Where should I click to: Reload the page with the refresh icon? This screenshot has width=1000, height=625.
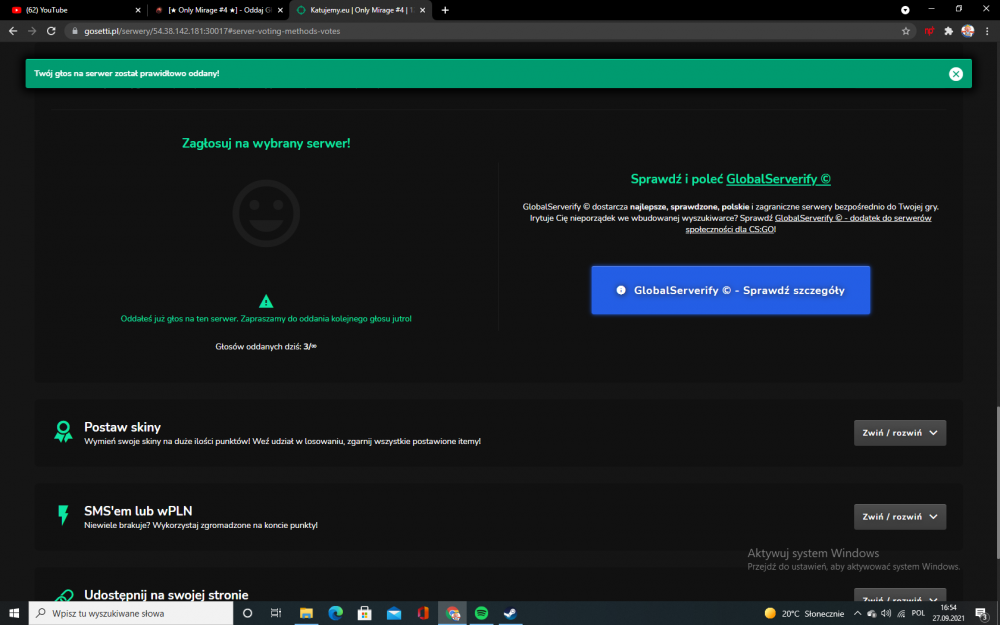tap(51, 31)
